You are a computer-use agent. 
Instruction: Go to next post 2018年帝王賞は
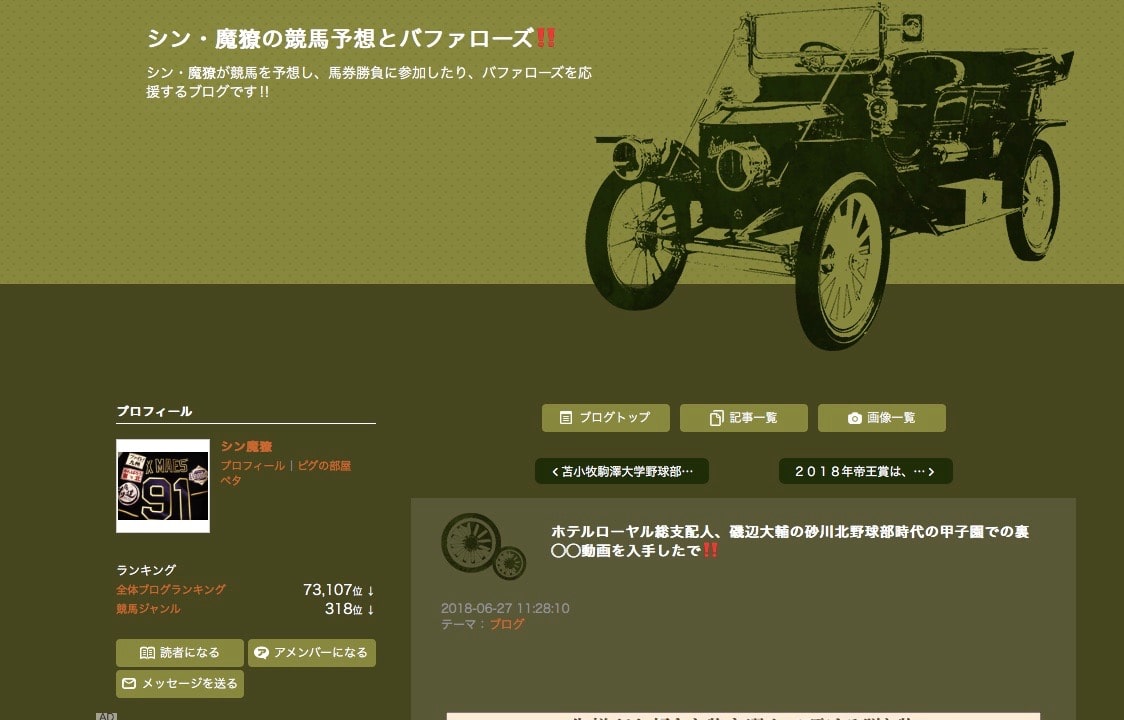pyautogui.click(x=865, y=471)
